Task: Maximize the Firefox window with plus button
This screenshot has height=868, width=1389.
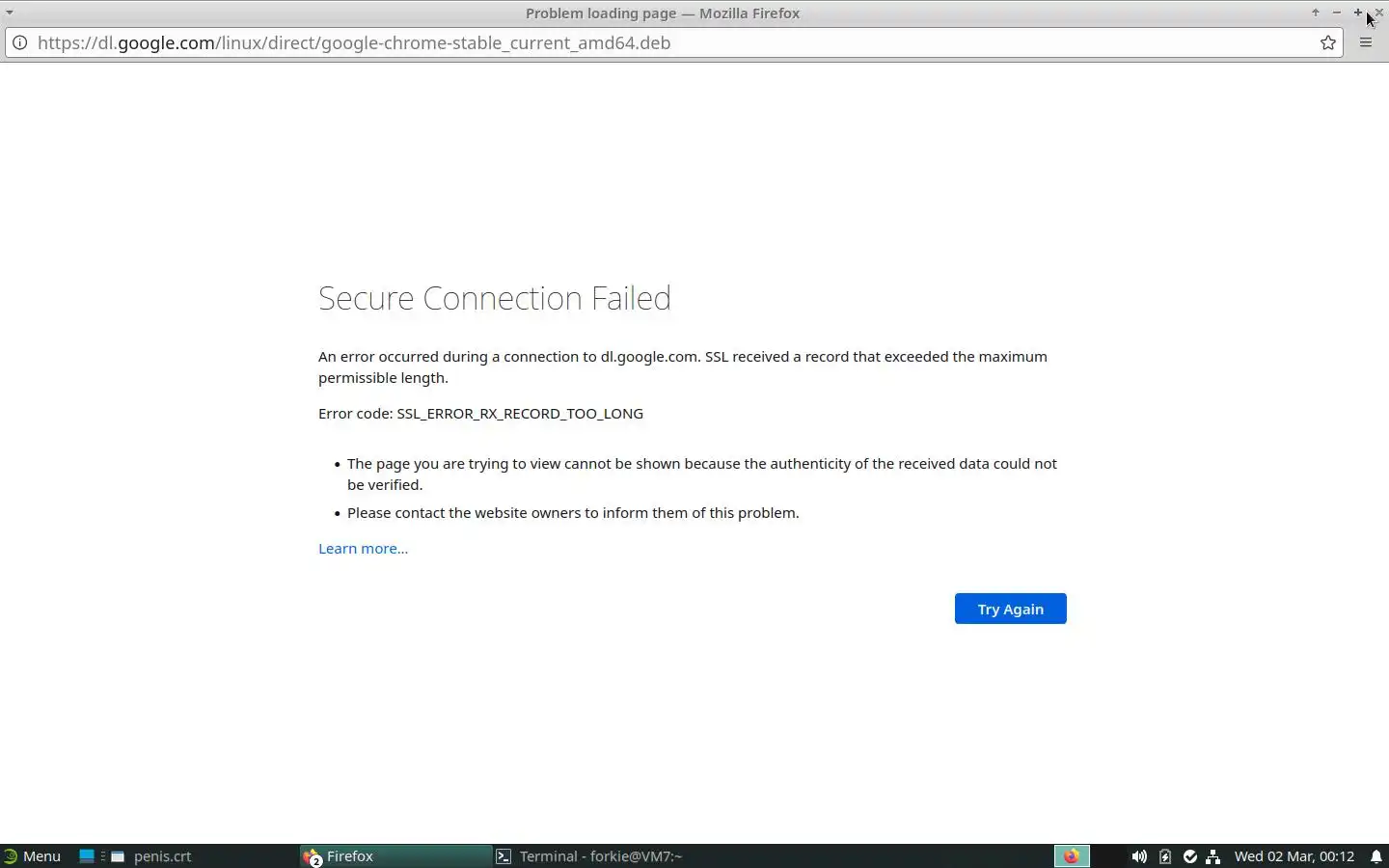Action: point(1358,13)
